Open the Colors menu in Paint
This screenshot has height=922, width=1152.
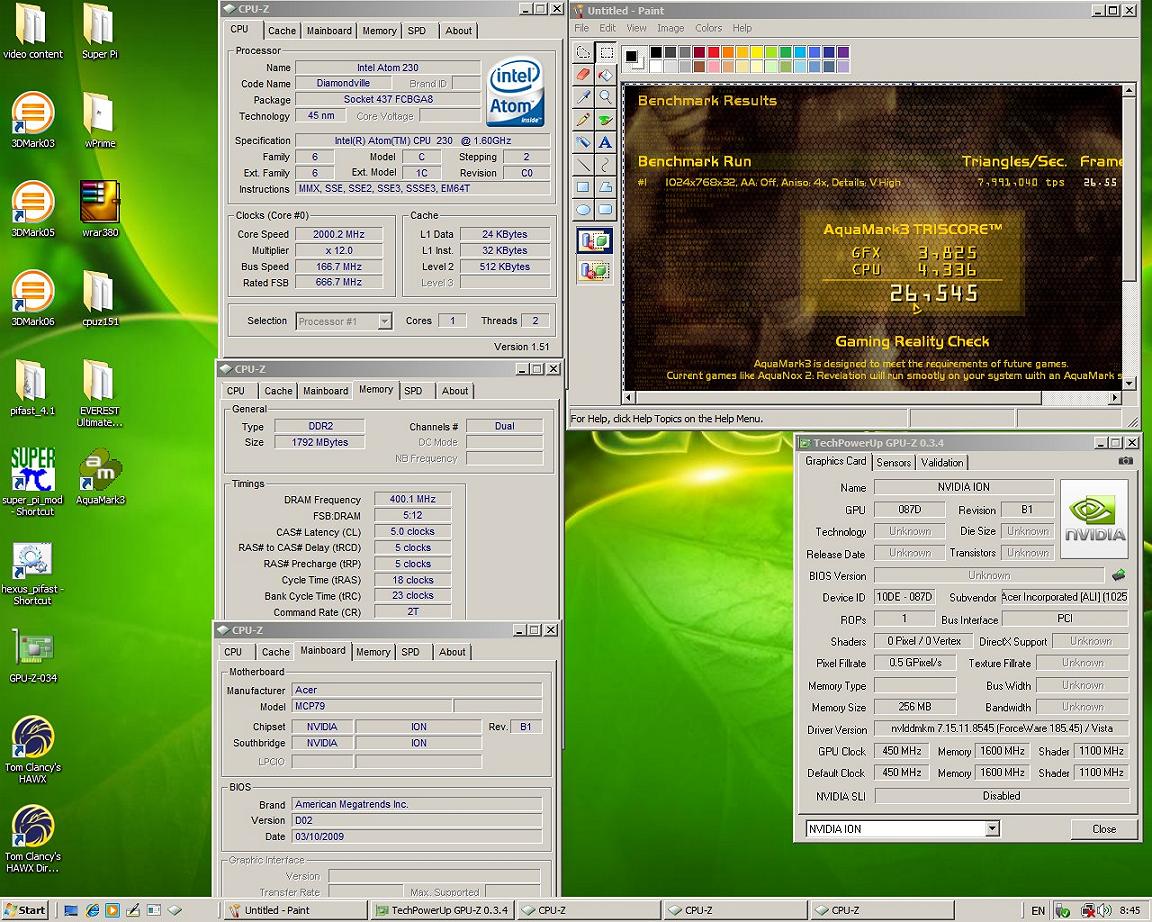(x=708, y=28)
